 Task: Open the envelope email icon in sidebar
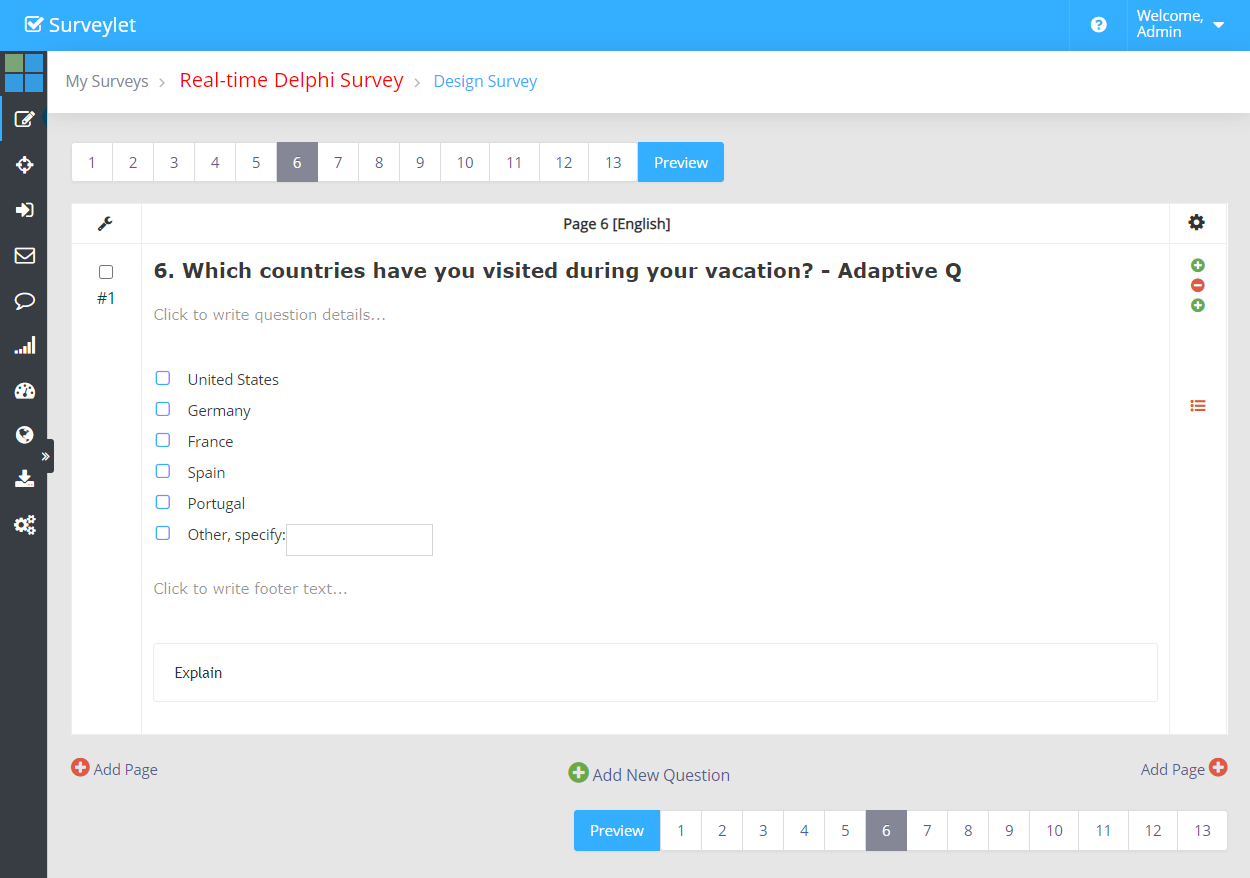click(24, 255)
